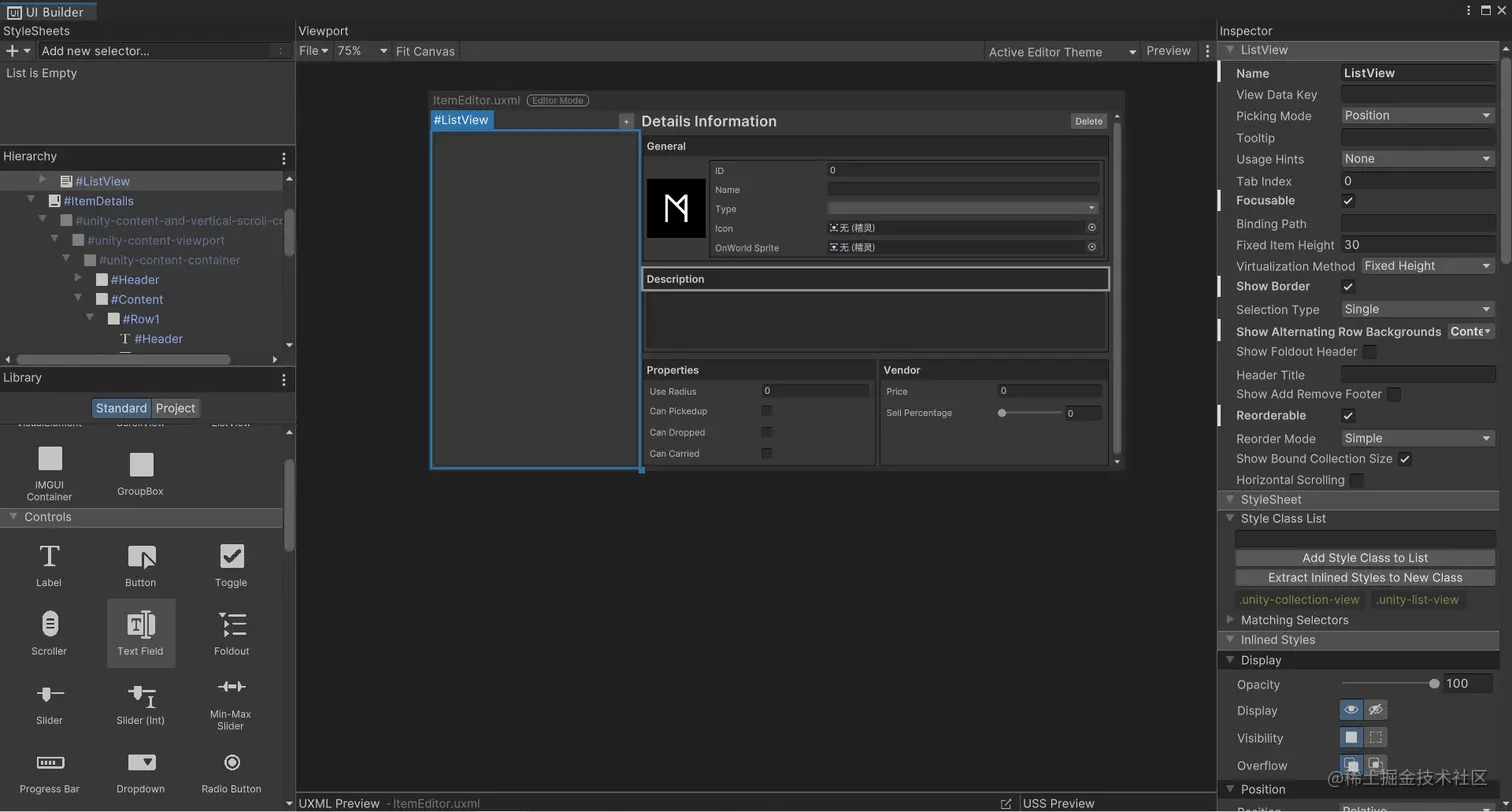Set Display to visible with the eye icon
Viewport: 1512px width, 812px height.
coord(1351,710)
